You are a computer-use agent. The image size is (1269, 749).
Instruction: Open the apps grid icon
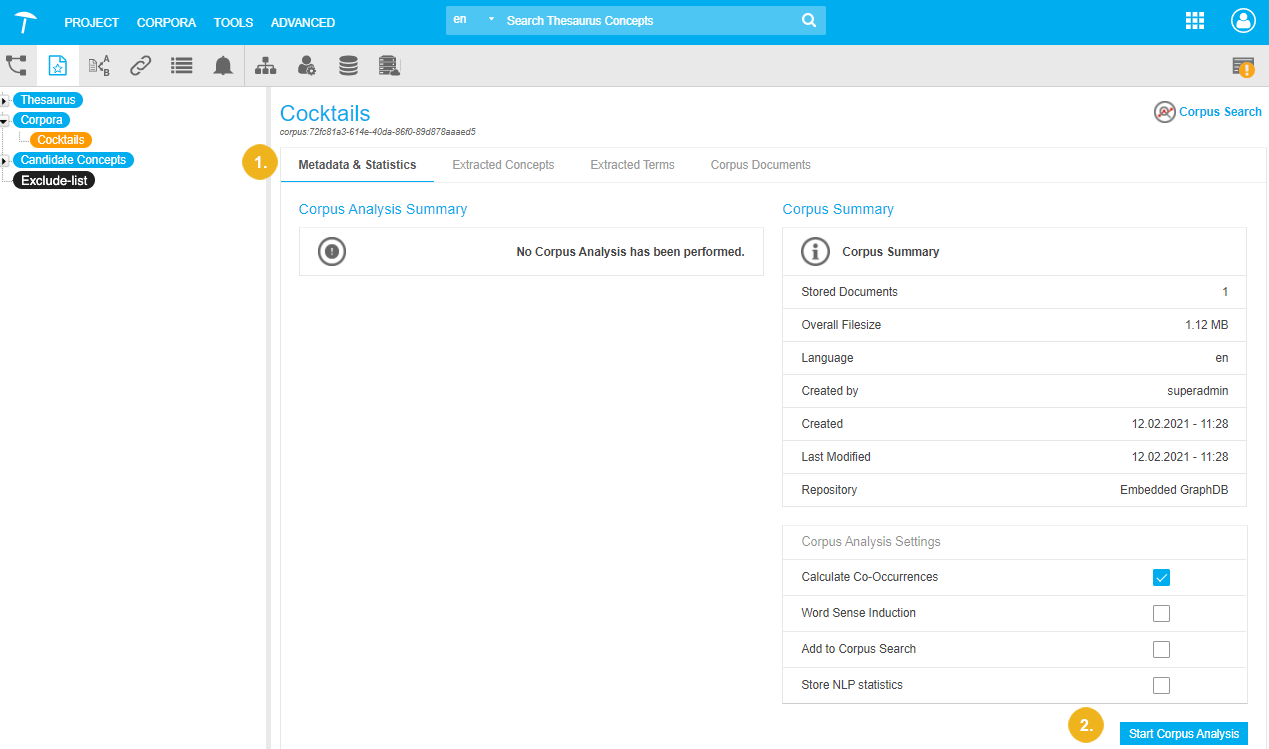[x=1194, y=22]
